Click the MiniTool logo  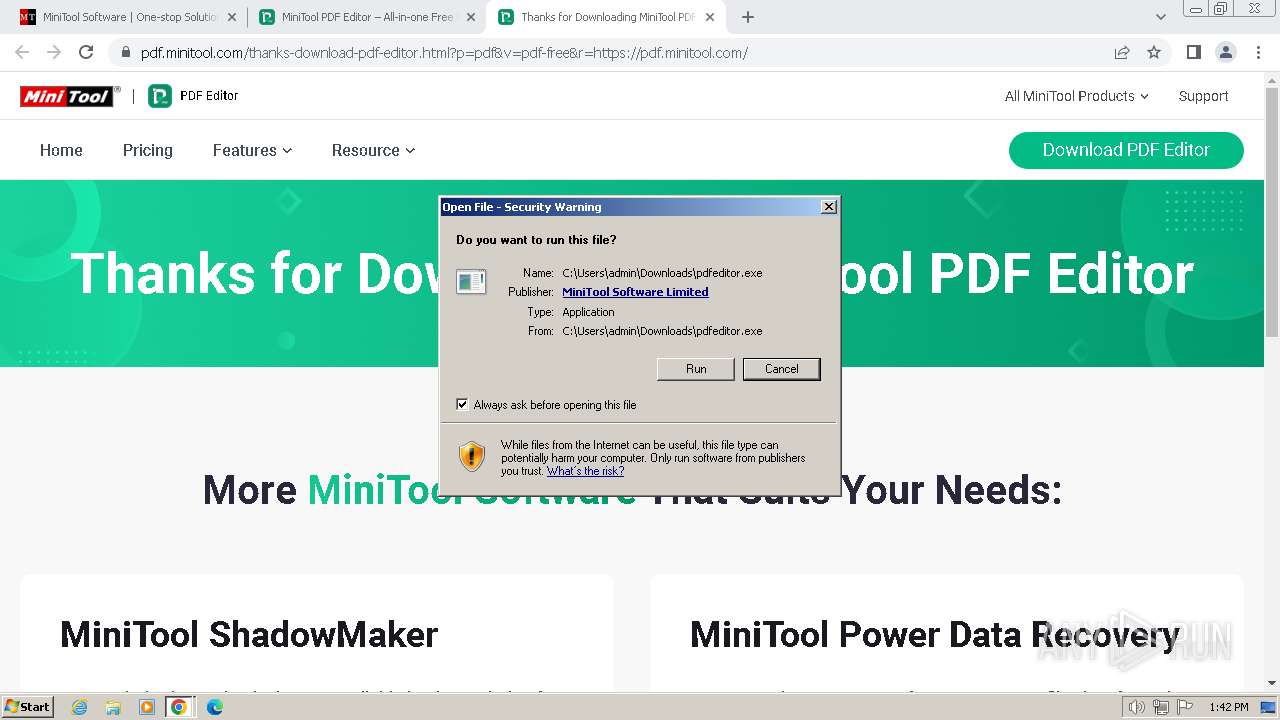pos(68,96)
